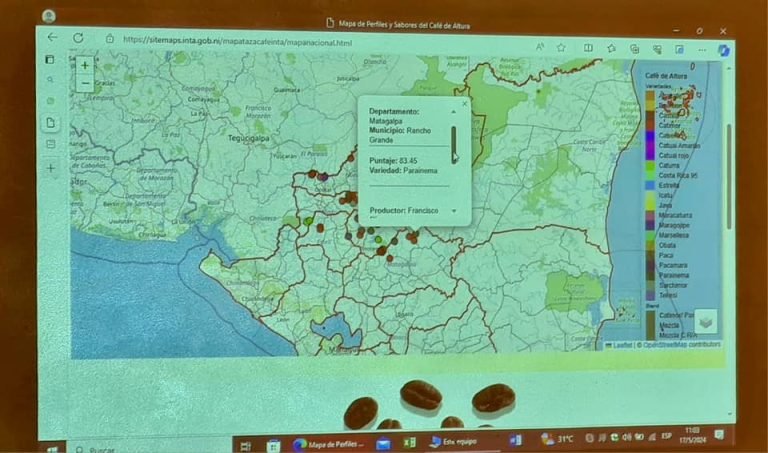Open the Copilot icon in Edge
Image resolution: width=768 pixels, height=453 pixels.
723,50
